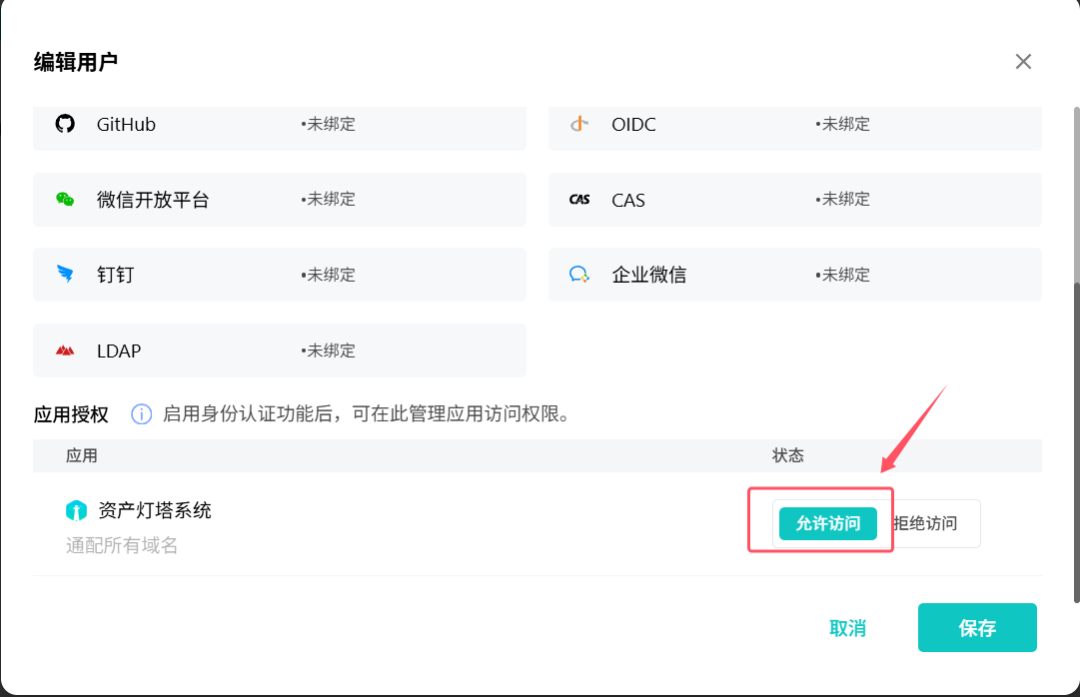
Task: Select the DingTalk bird icon
Action: [64, 275]
